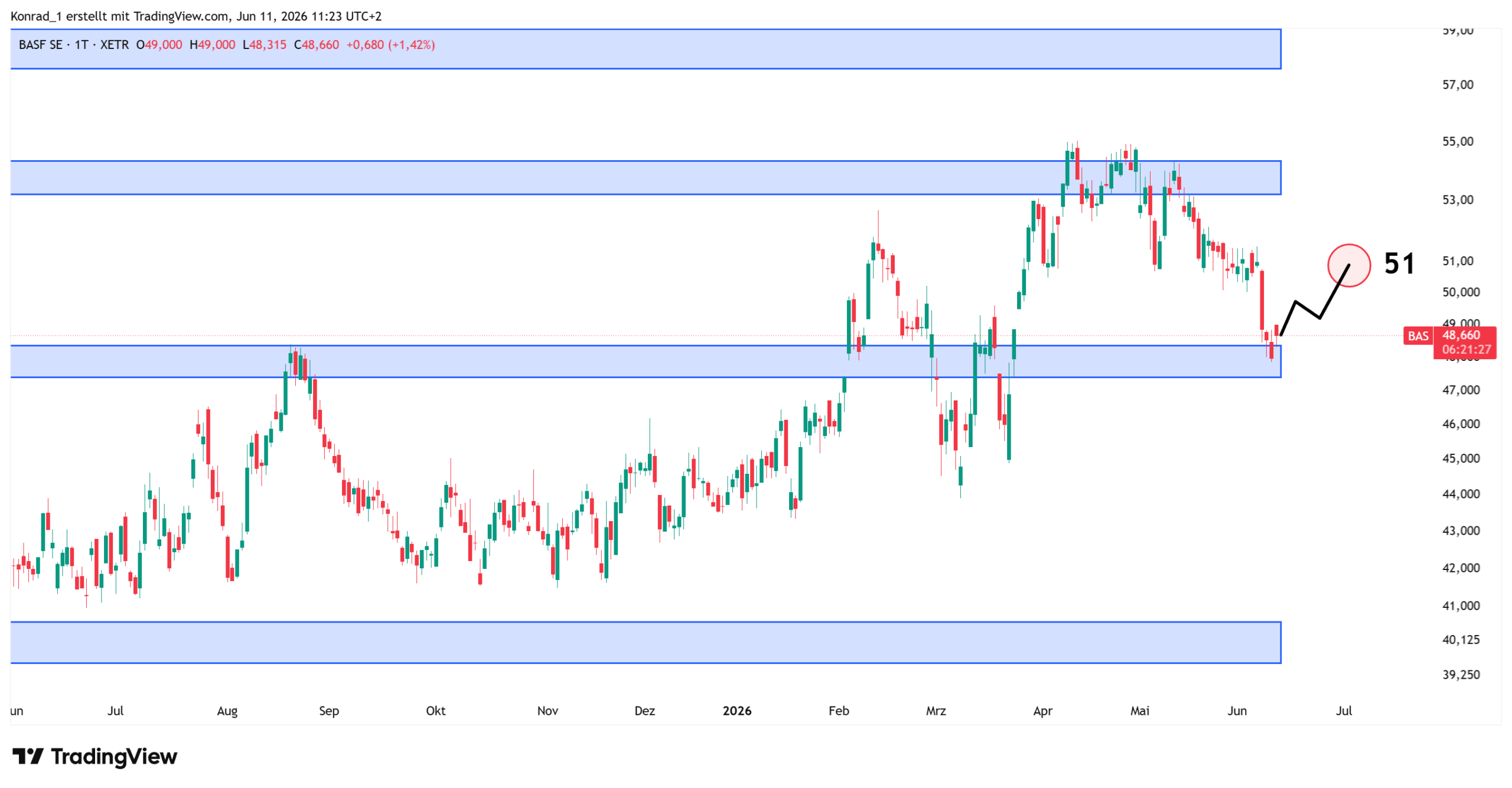This screenshot has height=788, width=1512.
Task: Click the change value +0,680 (+1,42%)
Action: click(x=390, y=45)
